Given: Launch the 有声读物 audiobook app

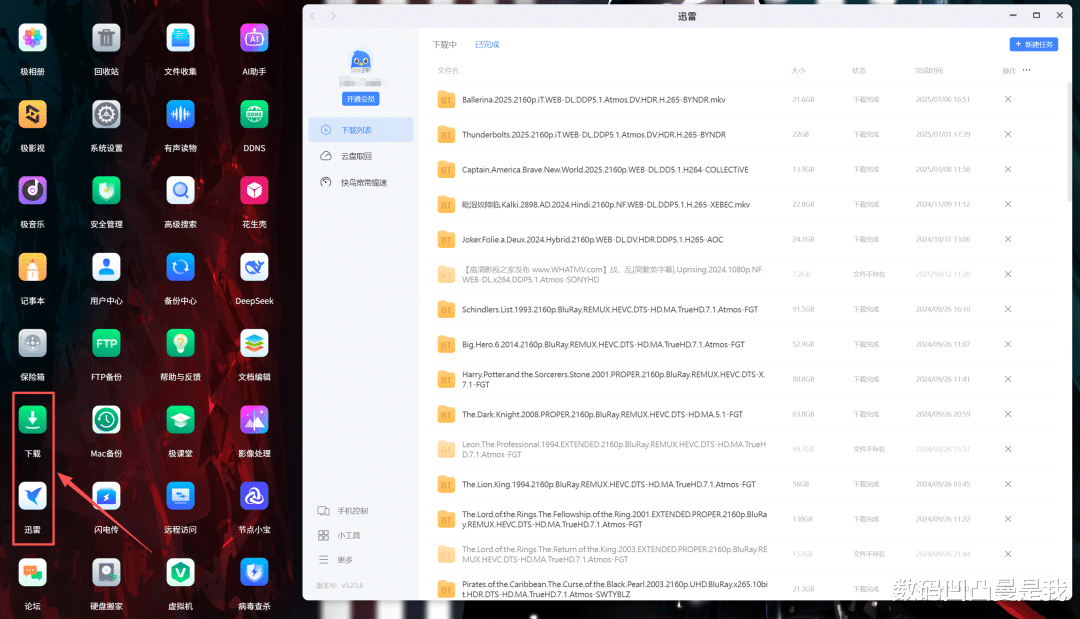Looking at the screenshot, I should [180, 114].
